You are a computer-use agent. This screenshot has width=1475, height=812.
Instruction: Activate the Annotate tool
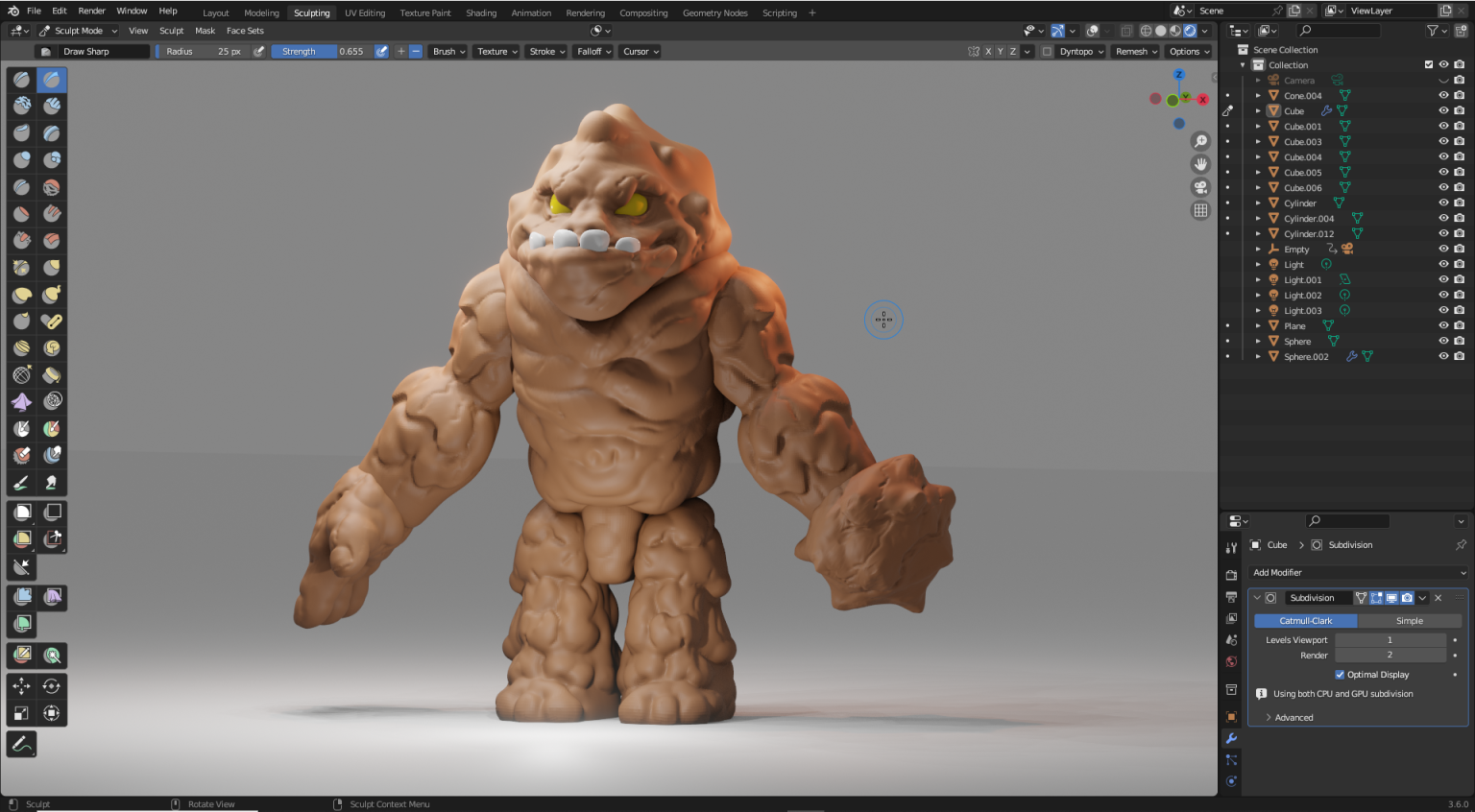tap(22, 744)
